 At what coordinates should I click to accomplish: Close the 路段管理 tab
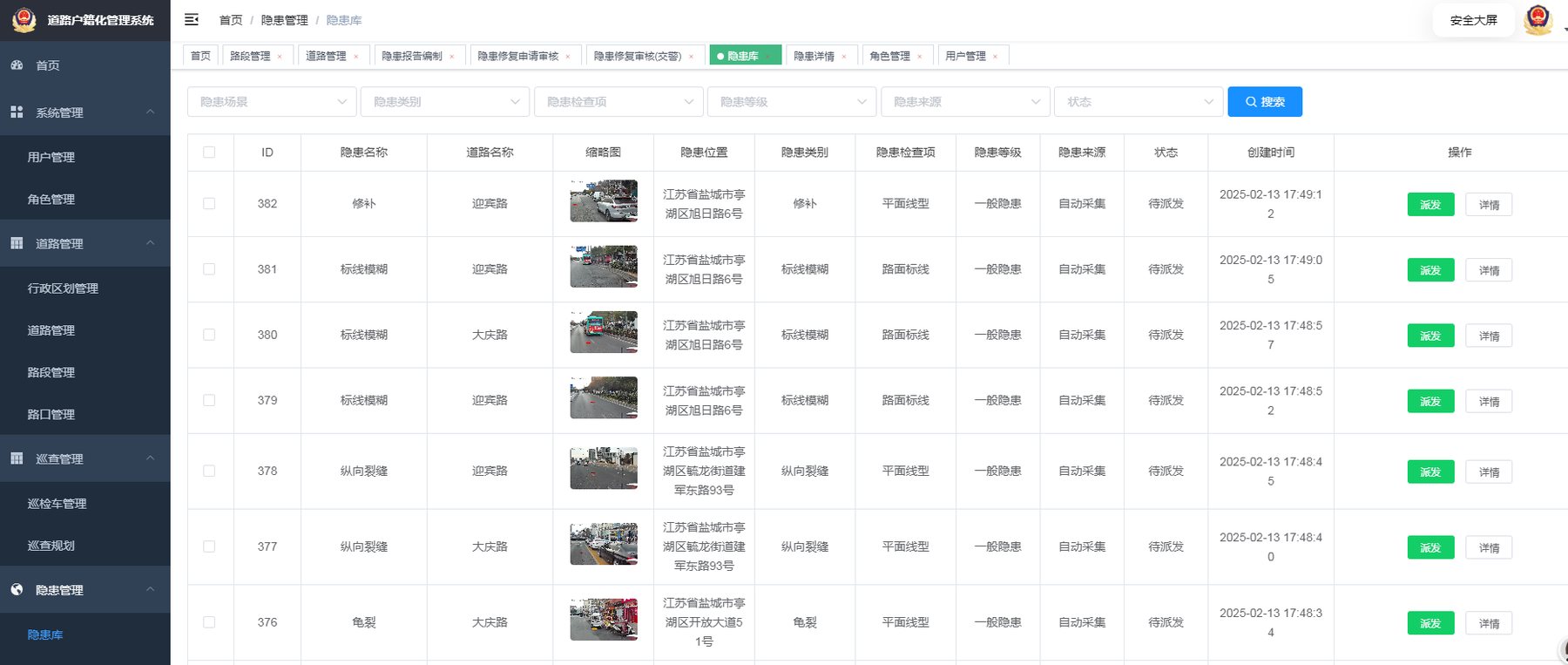280,57
